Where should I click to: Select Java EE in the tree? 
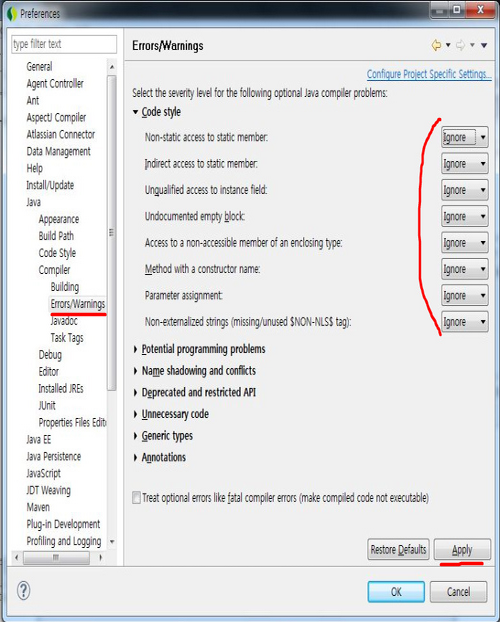38,440
